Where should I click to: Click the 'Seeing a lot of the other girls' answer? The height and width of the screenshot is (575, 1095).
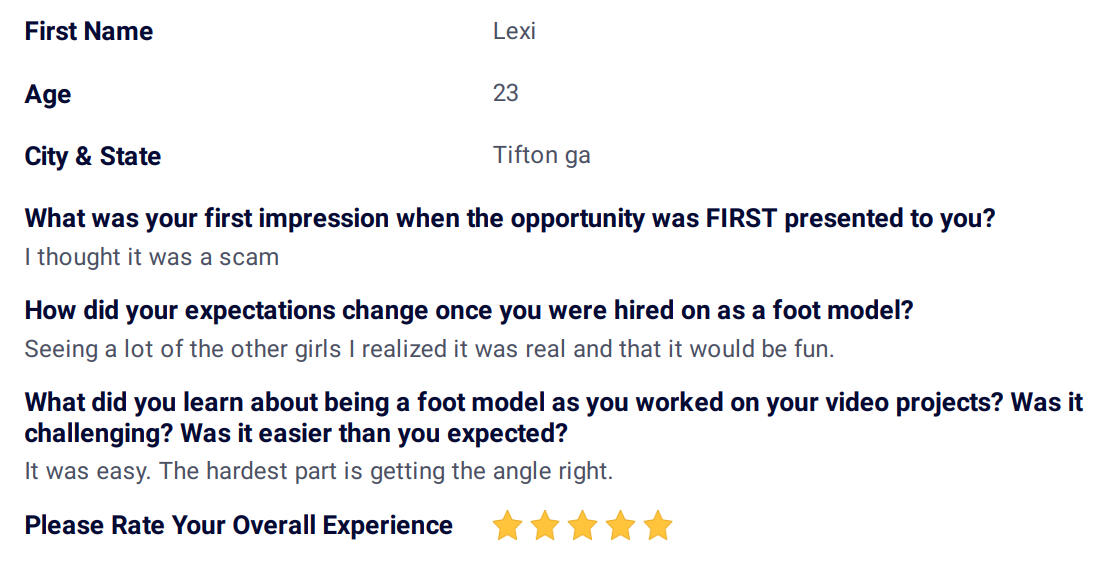coord(429,349)
